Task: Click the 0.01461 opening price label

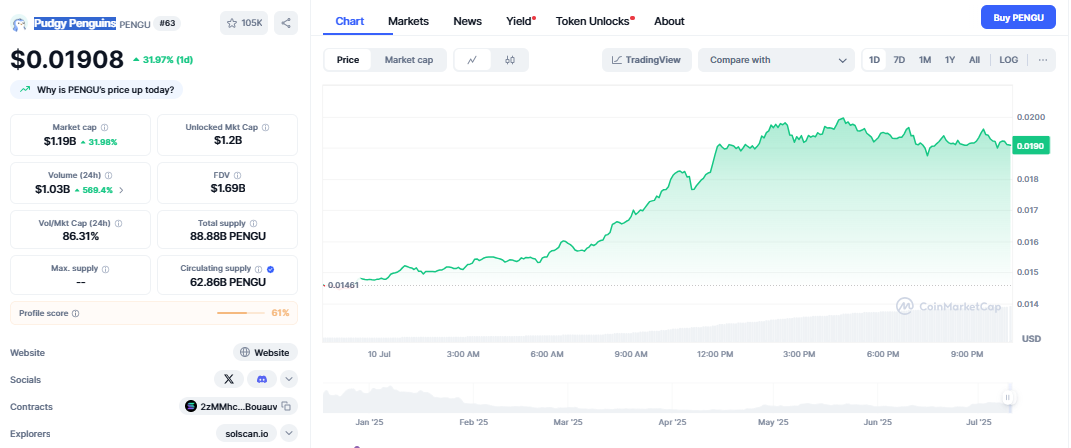Action: 344,284
